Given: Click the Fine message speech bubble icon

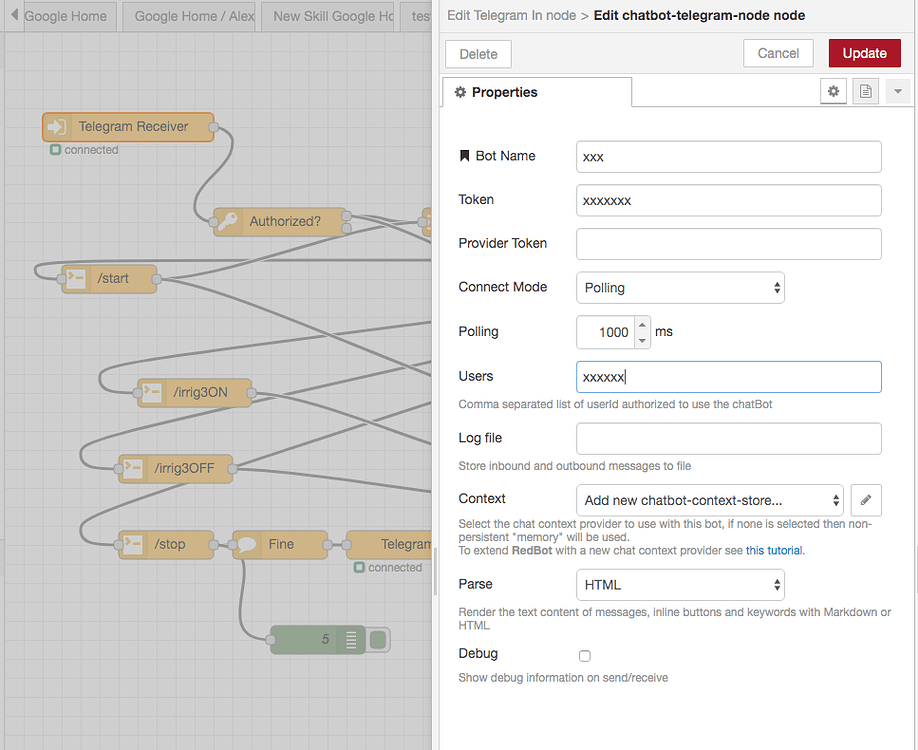Looking at the screenshot, I should (246, 544).
